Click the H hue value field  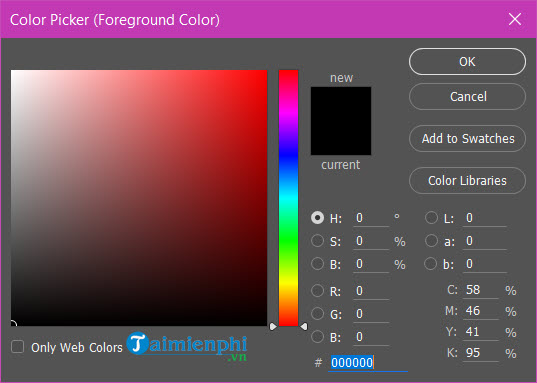(371, 218)
